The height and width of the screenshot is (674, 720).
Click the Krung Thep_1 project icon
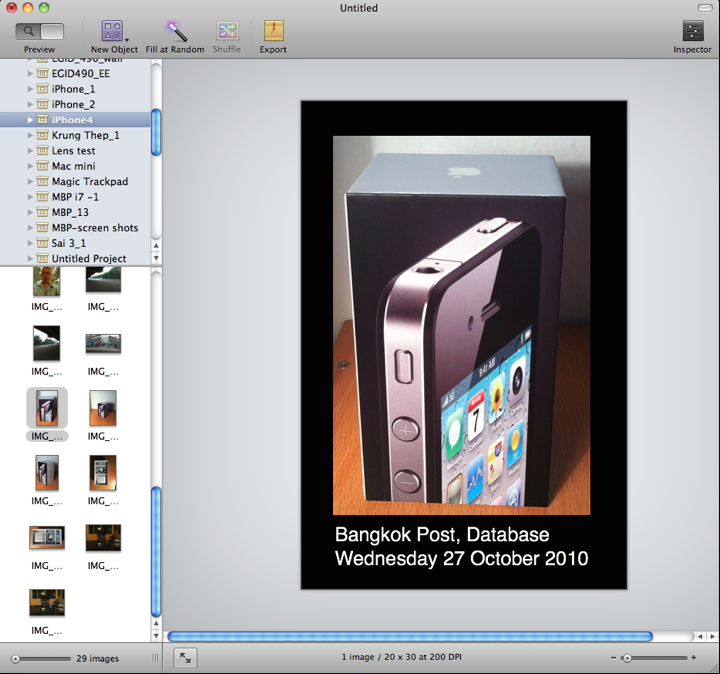pos(42,135)
